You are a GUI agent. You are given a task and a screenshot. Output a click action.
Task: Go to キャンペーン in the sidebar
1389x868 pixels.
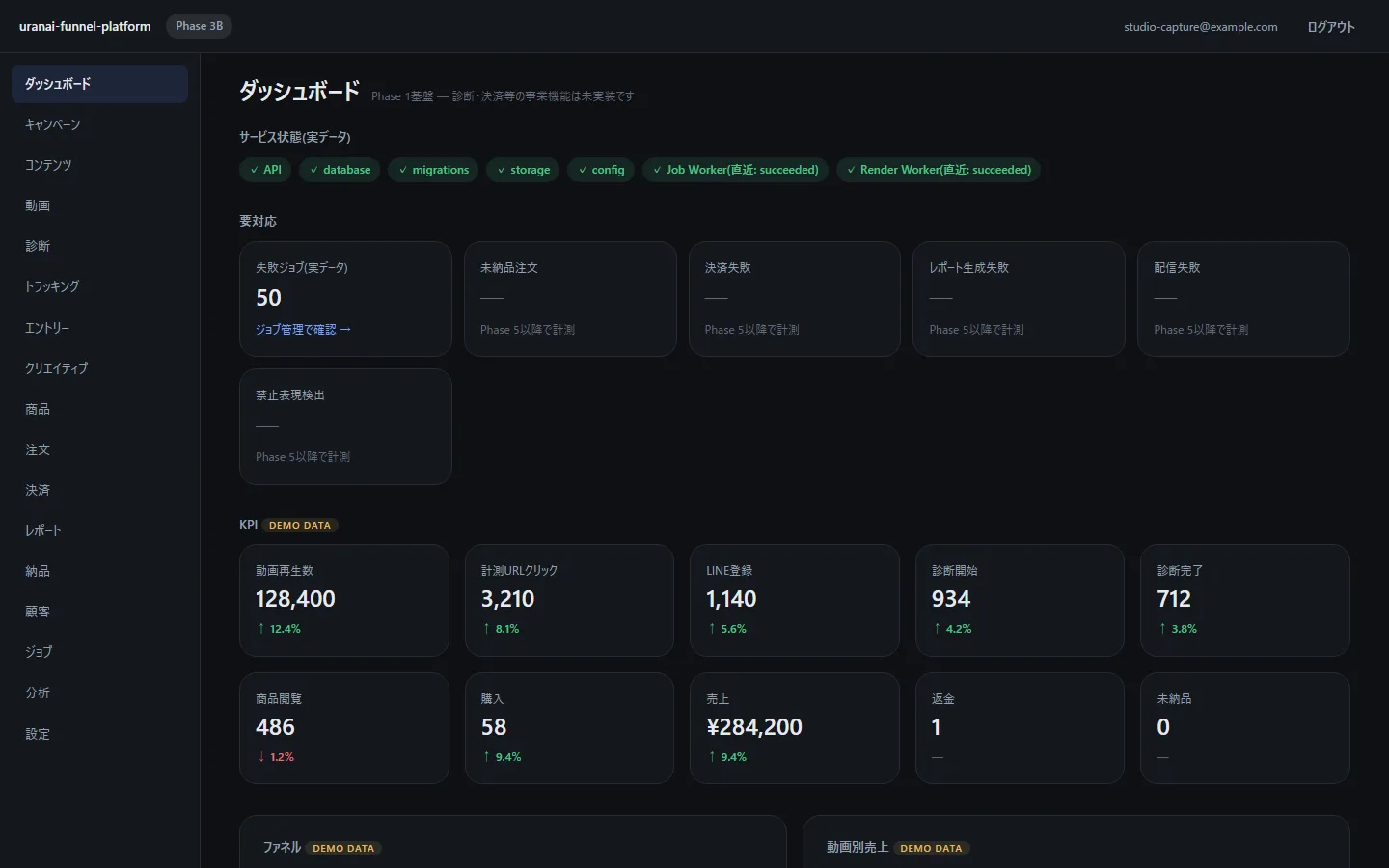(x=99, y=124)
